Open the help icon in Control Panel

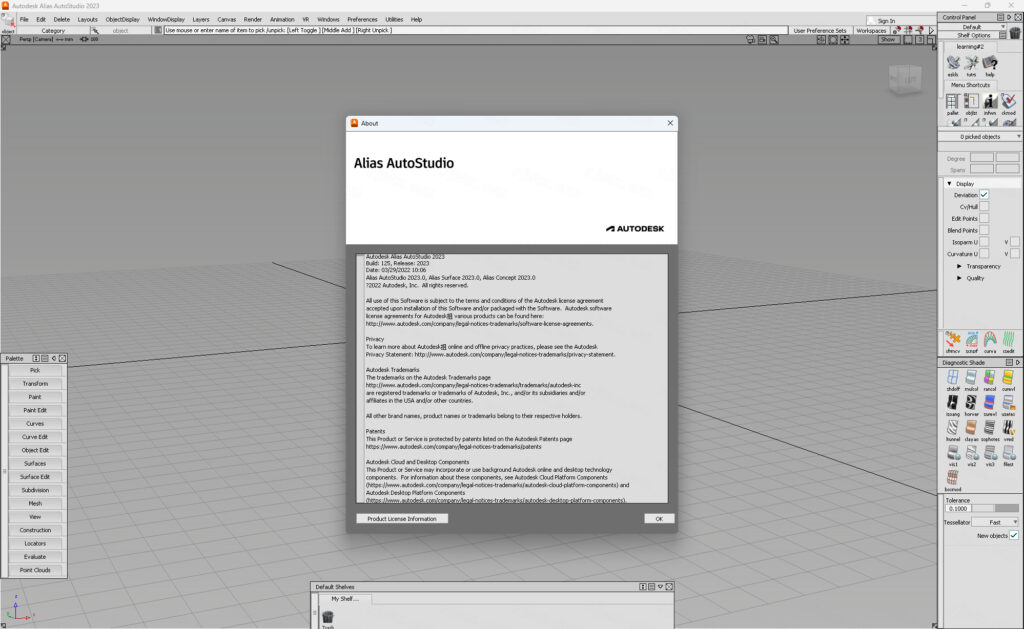[991, 64]
